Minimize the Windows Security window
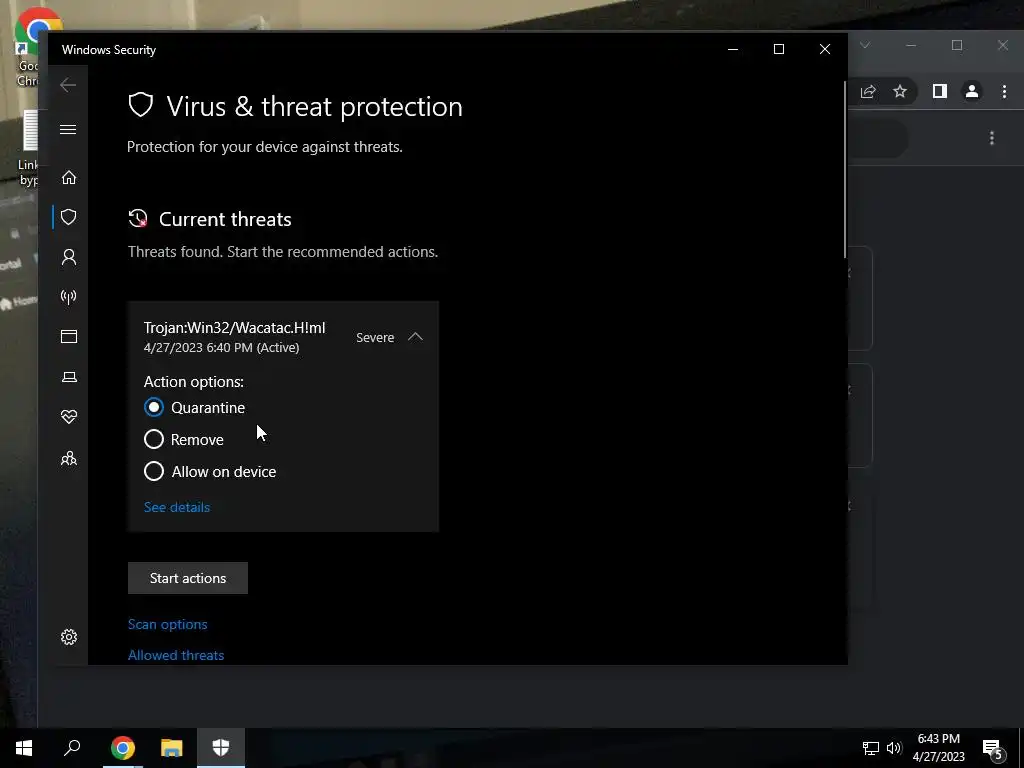 tap(733, 50)
